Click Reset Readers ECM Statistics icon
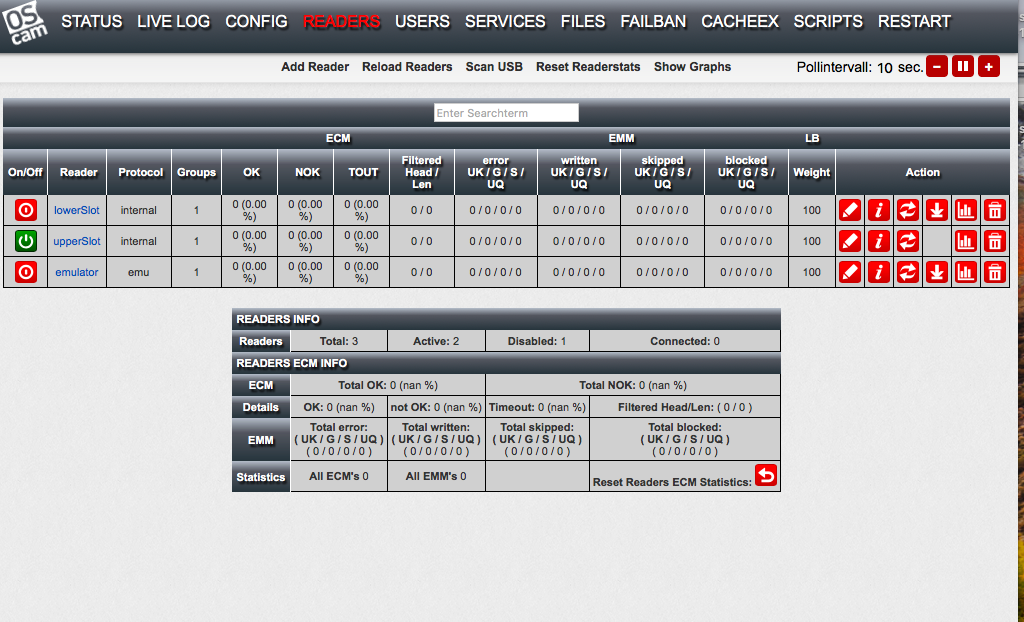The height and width of the screenshot is (622, 1024). click(x=766, y=476)
